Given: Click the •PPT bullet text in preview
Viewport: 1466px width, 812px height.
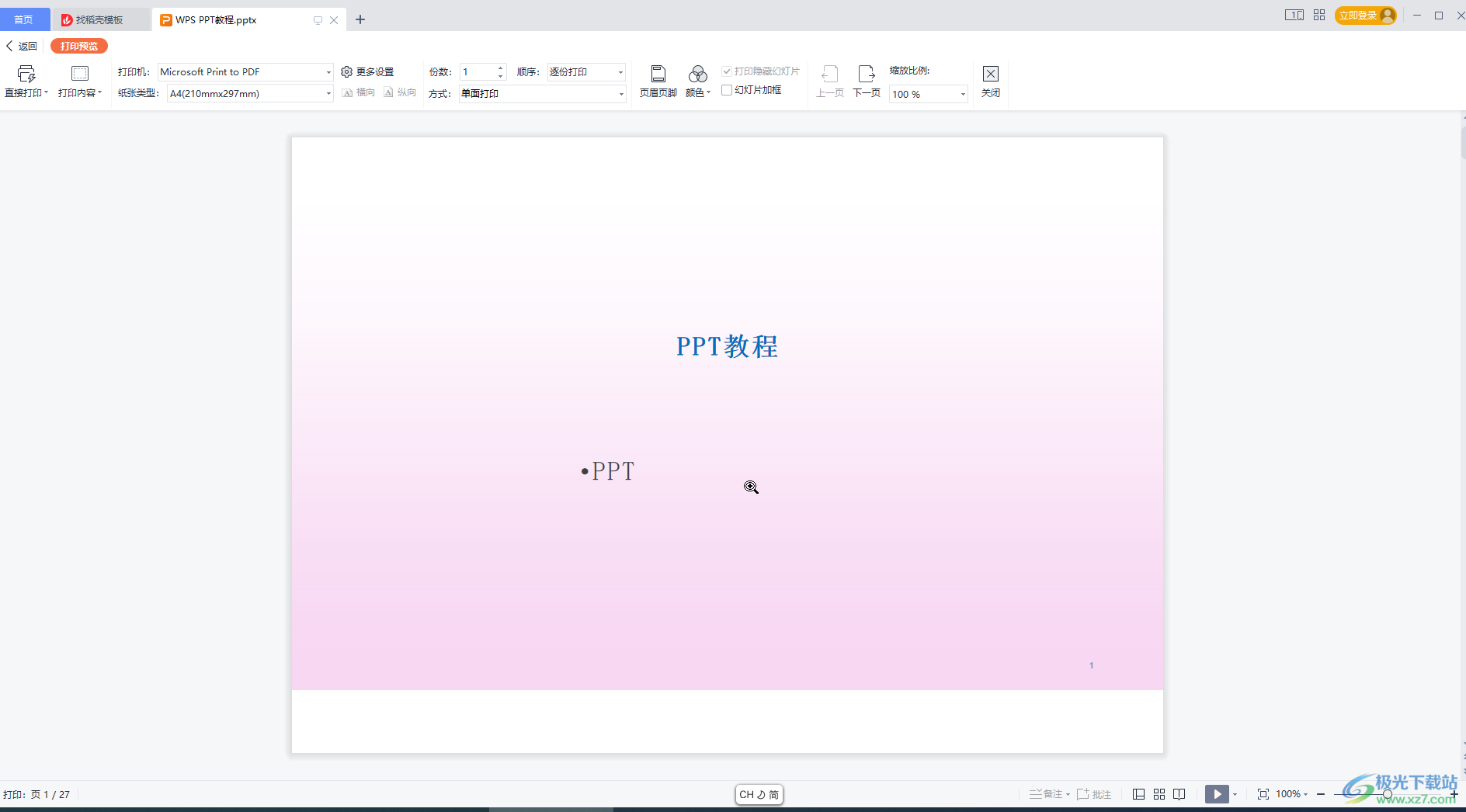Looking at the screenshot, I should [608, 471].
